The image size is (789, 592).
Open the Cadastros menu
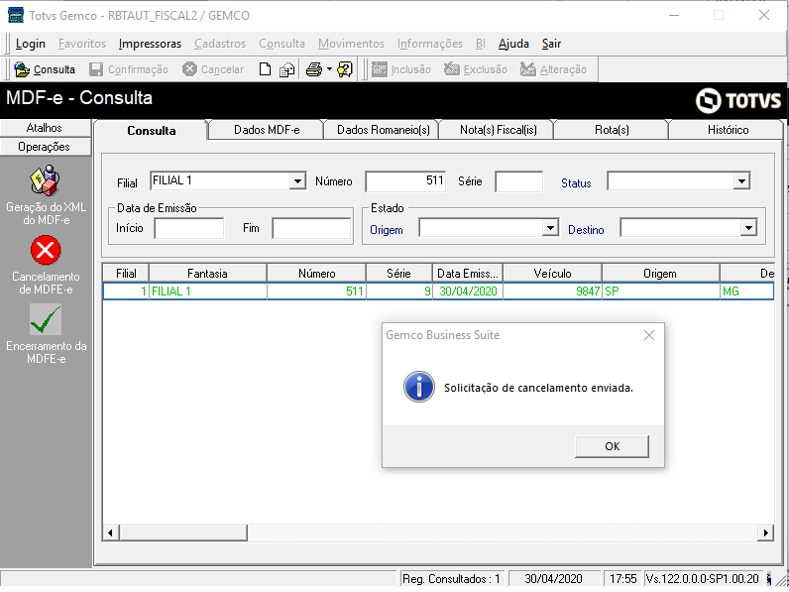tap(220, 44)
